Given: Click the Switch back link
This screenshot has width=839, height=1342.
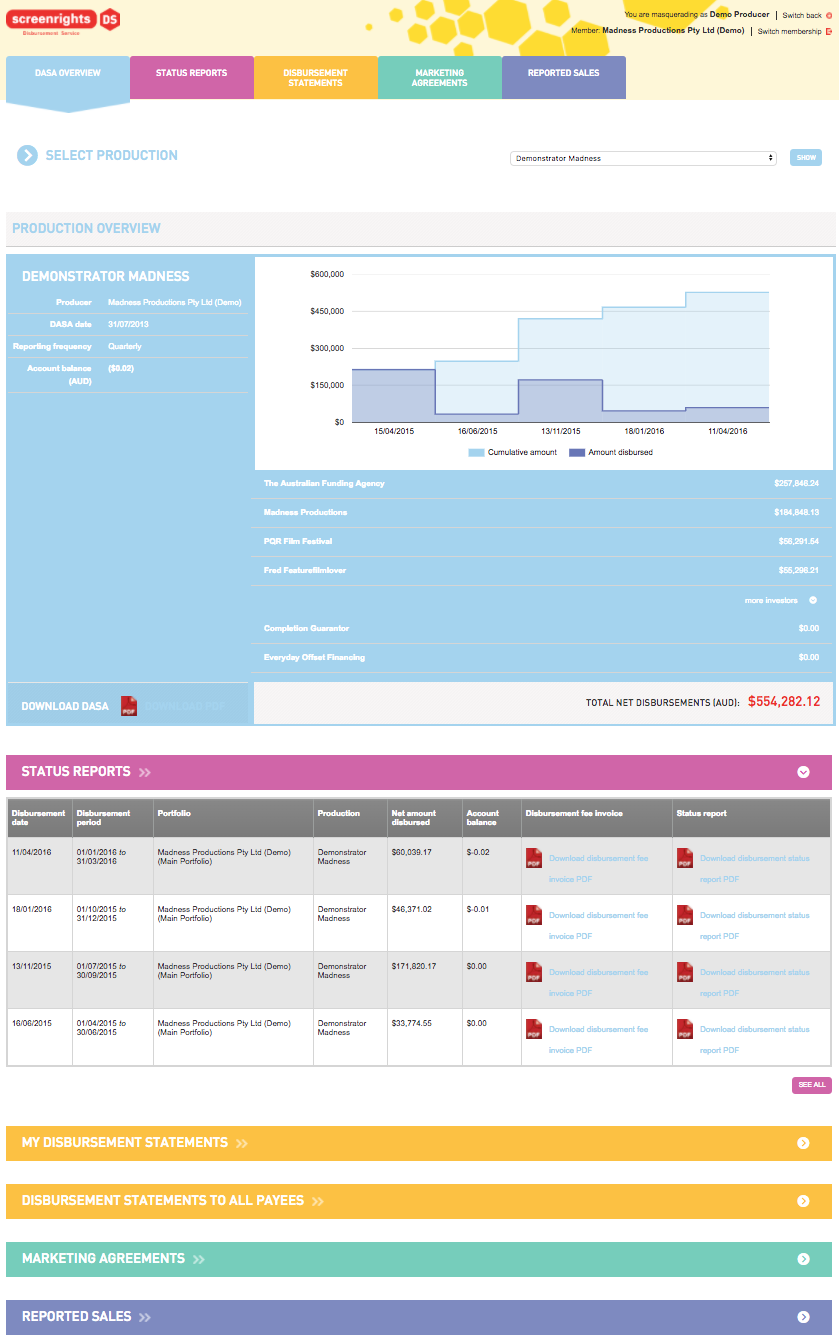Looking at the screenshot, I should 802,15.
